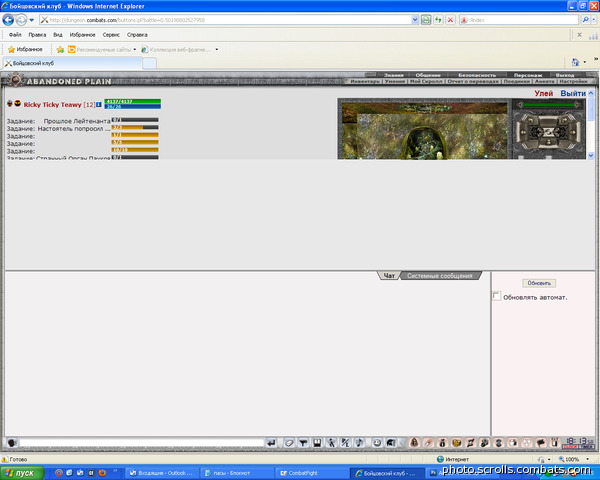The width and height of the screenshot is (600, 480).
Task: Click the 'Улей' link
Action: (x=543, y=93)
